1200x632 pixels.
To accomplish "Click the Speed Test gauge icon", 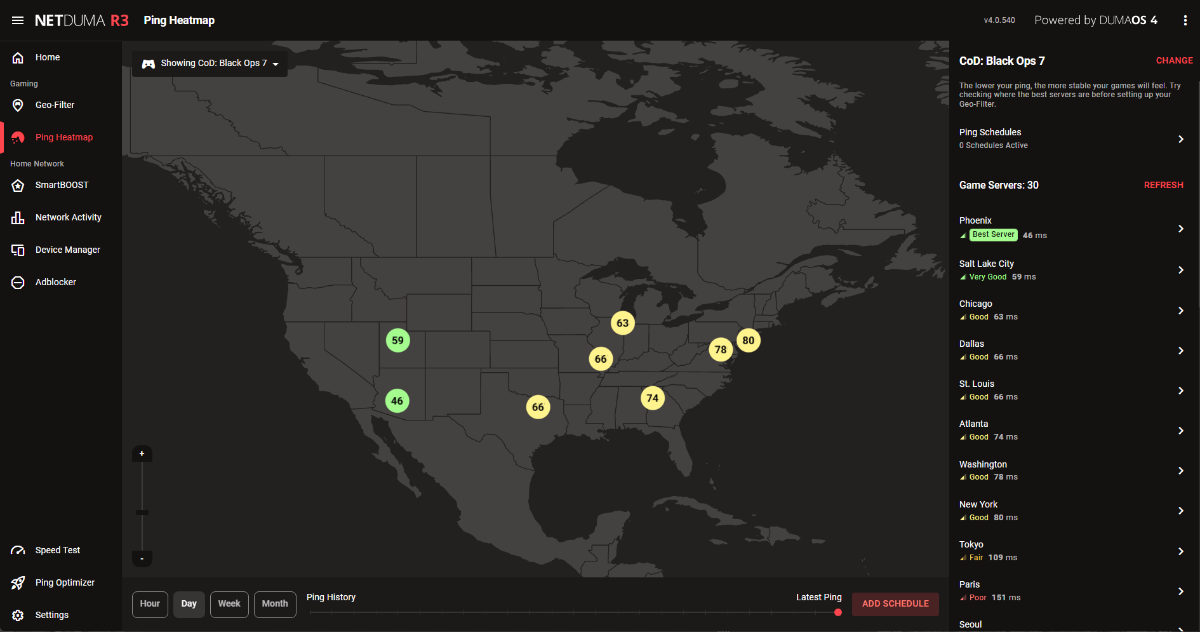I will (17, 550).
